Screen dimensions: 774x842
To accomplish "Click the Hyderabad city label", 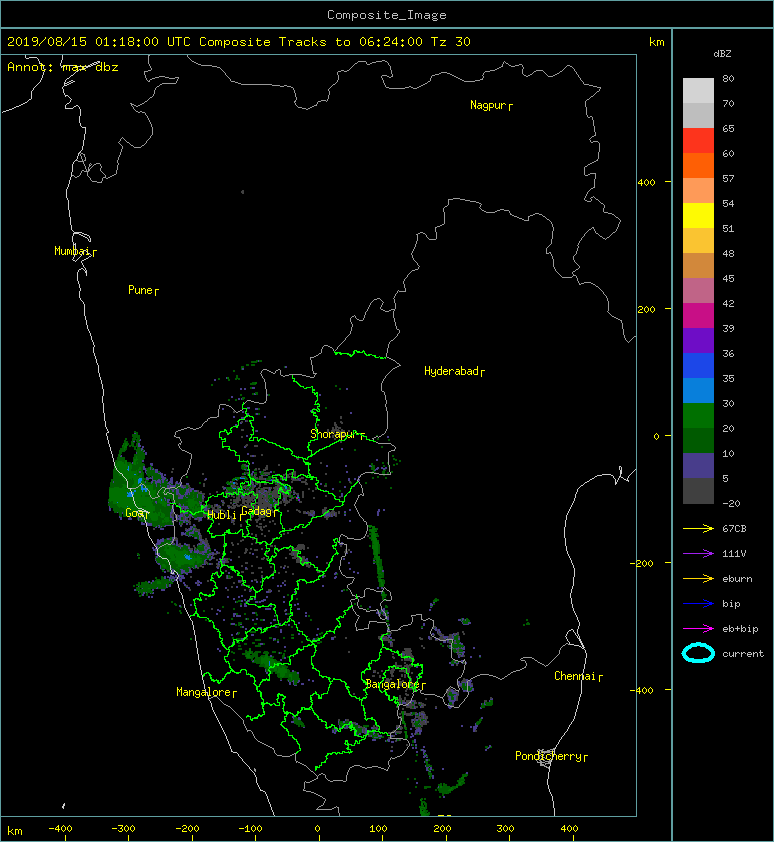I will pos(451,371).
